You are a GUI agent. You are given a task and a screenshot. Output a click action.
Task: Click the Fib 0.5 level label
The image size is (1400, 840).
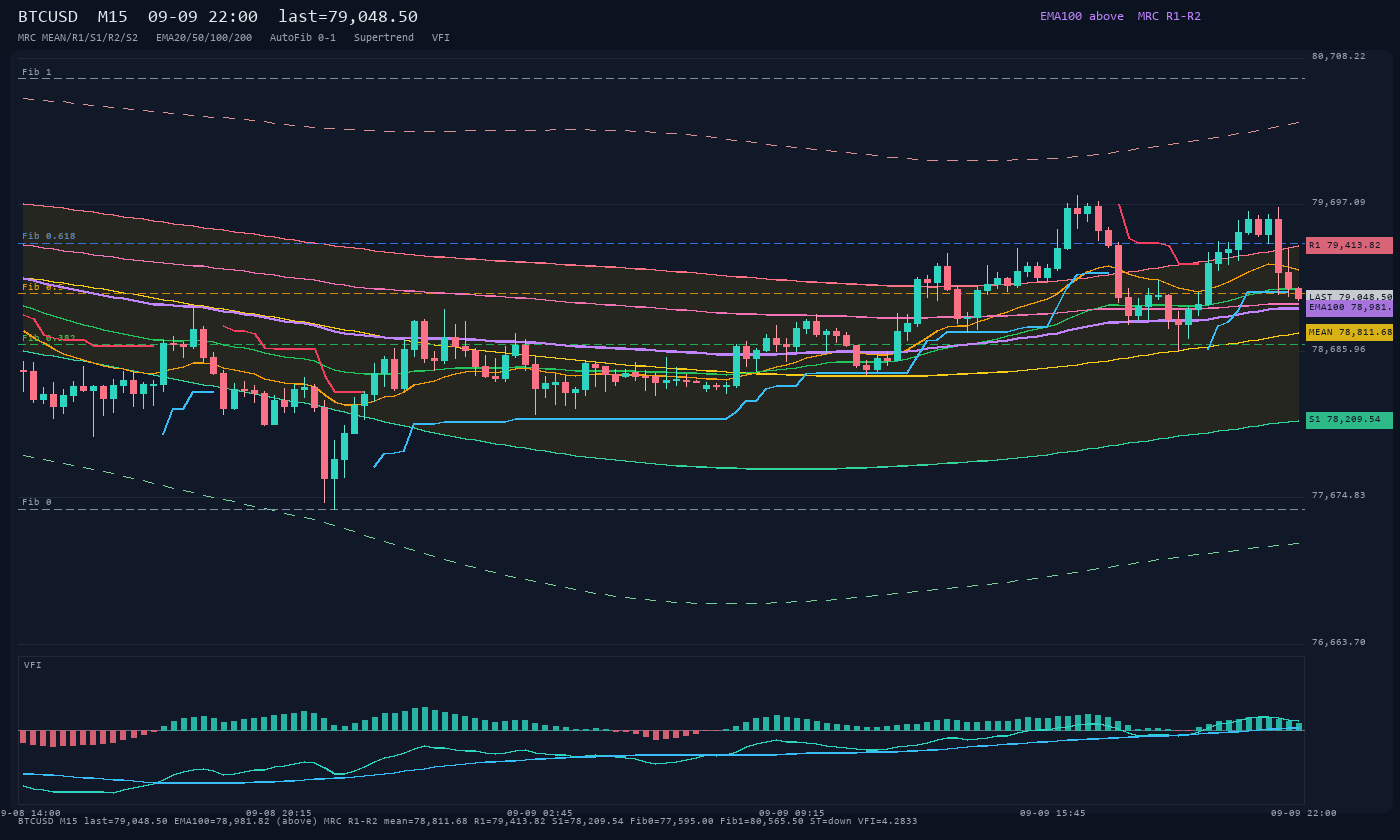43,287
